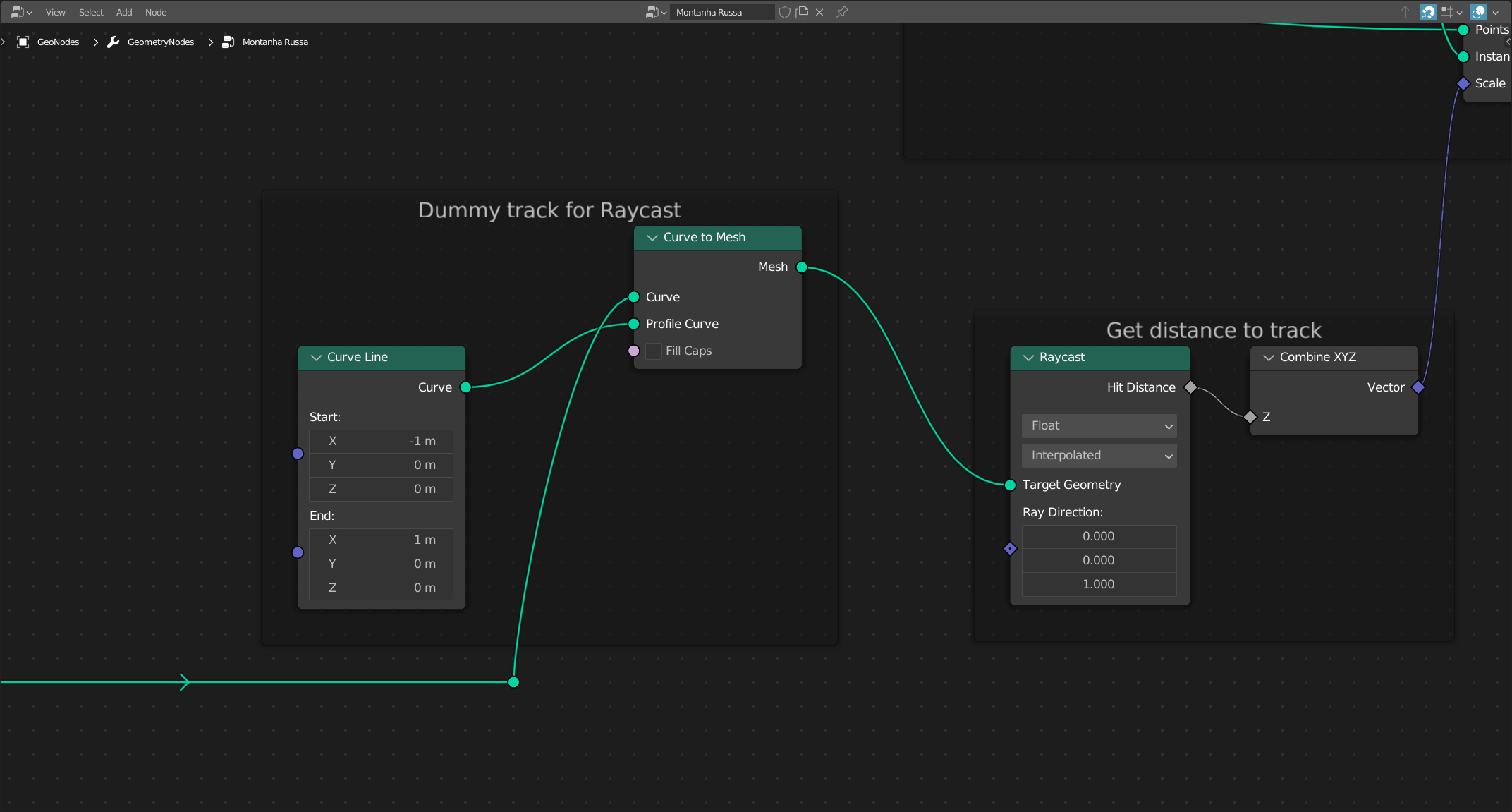
Task: Click the Interpolated dropdown in Raycast node
Action: click(1098, 455)
